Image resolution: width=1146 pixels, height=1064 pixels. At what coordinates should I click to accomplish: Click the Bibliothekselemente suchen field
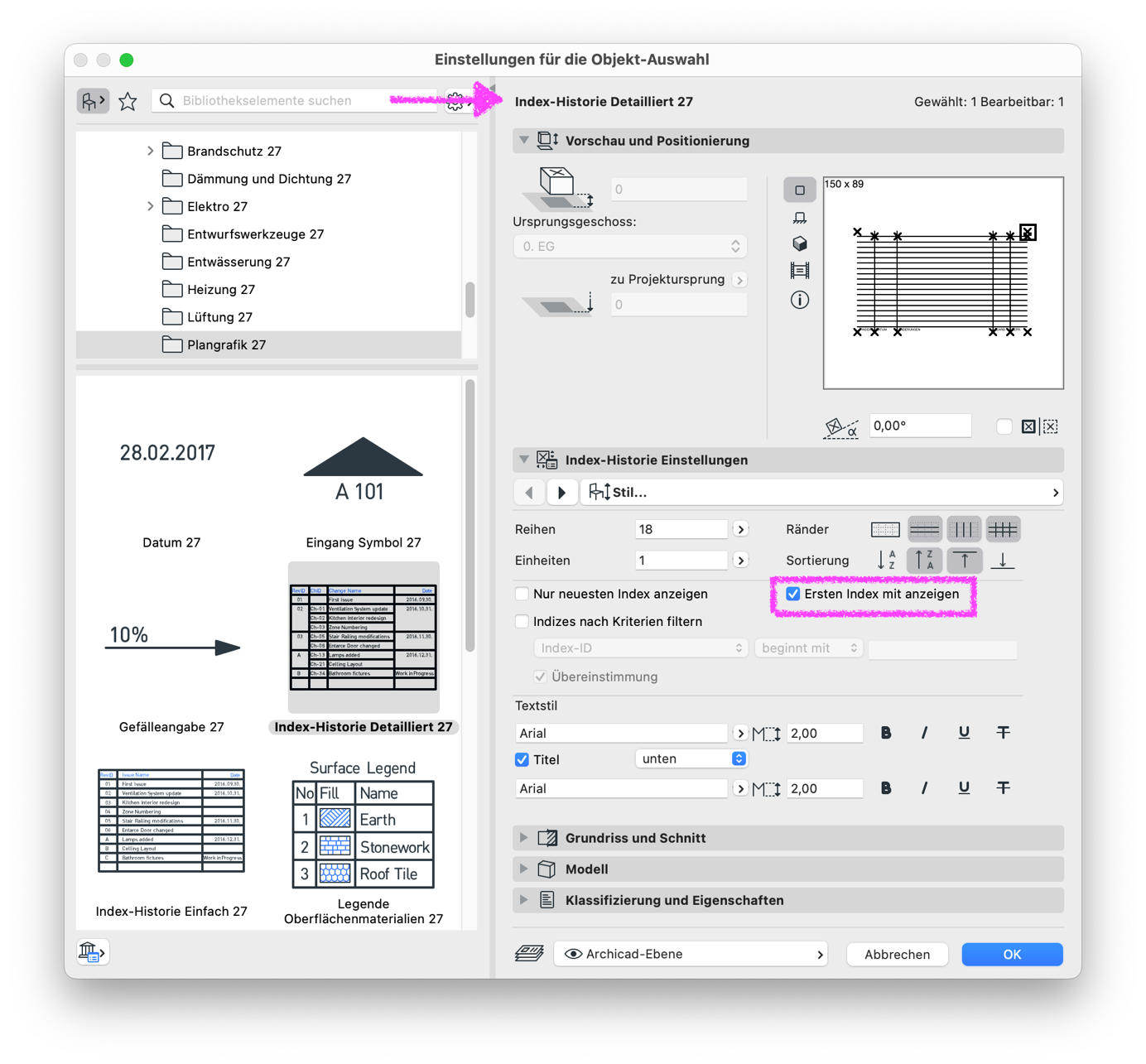[294, 101]
